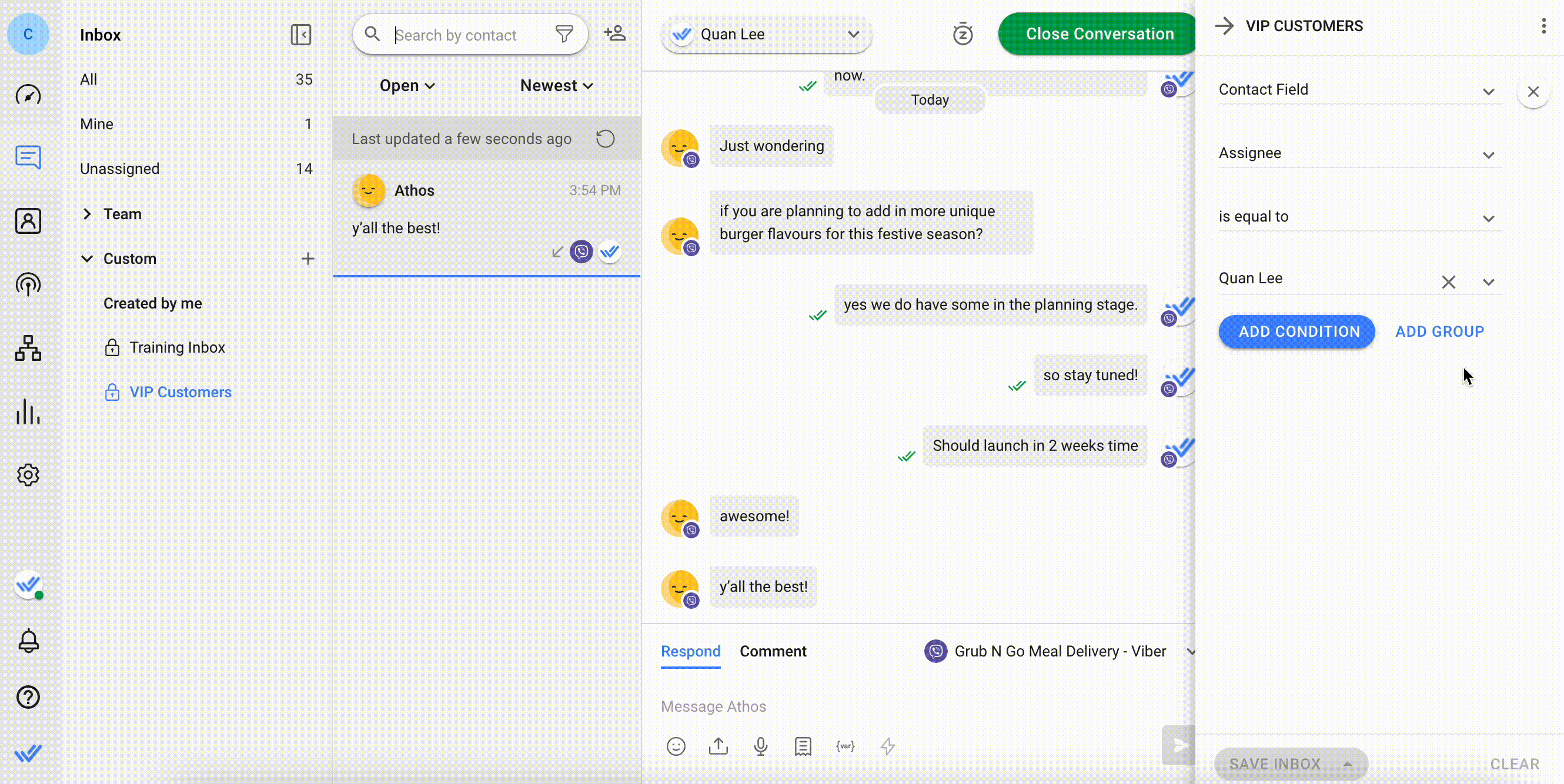Click the user avatar with letter C

click(28, 34)
